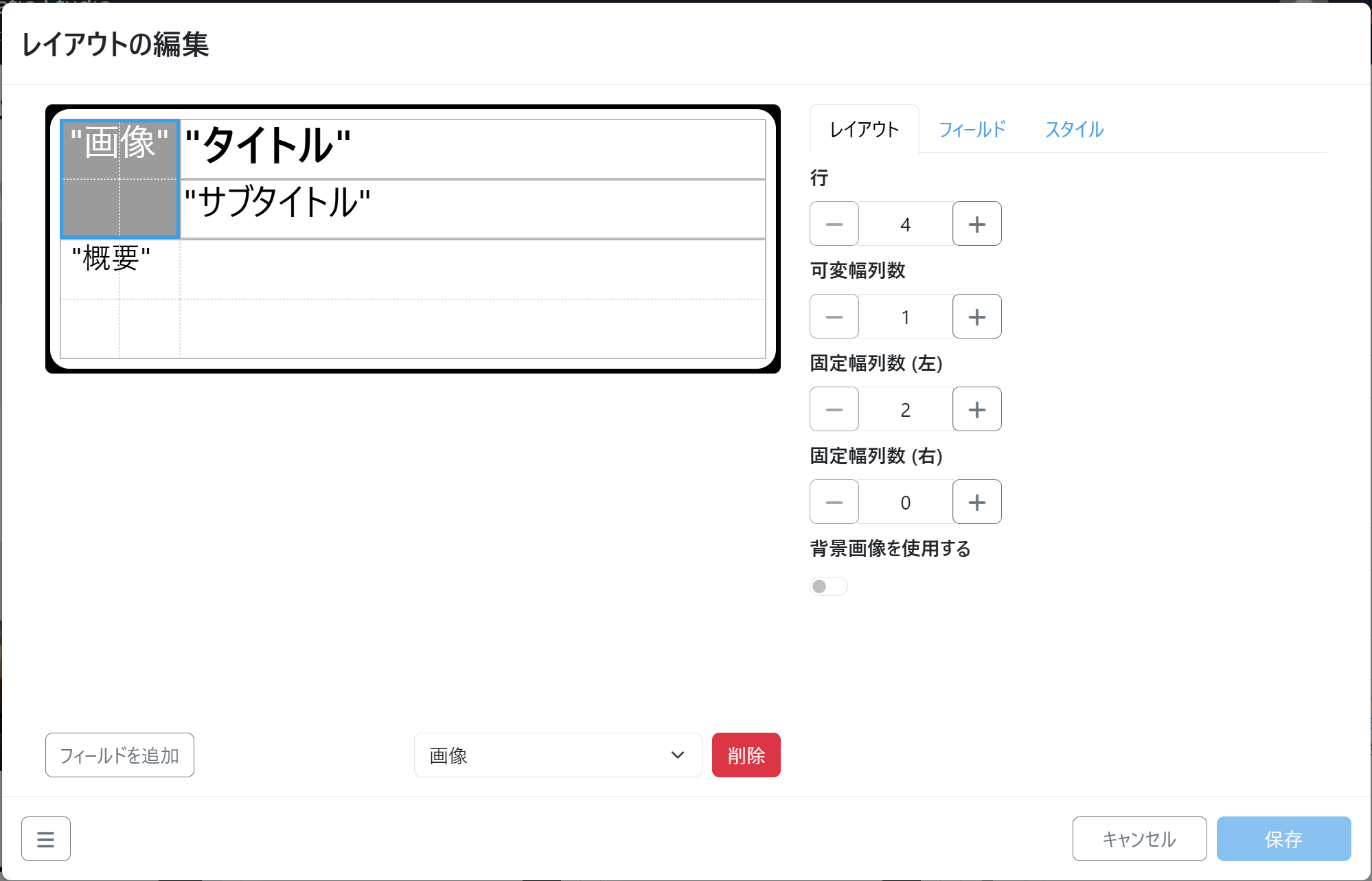Decrease 固定幅列数 (左) value
The width and height of the screenshot is (1372, 881).
[834, 409]
